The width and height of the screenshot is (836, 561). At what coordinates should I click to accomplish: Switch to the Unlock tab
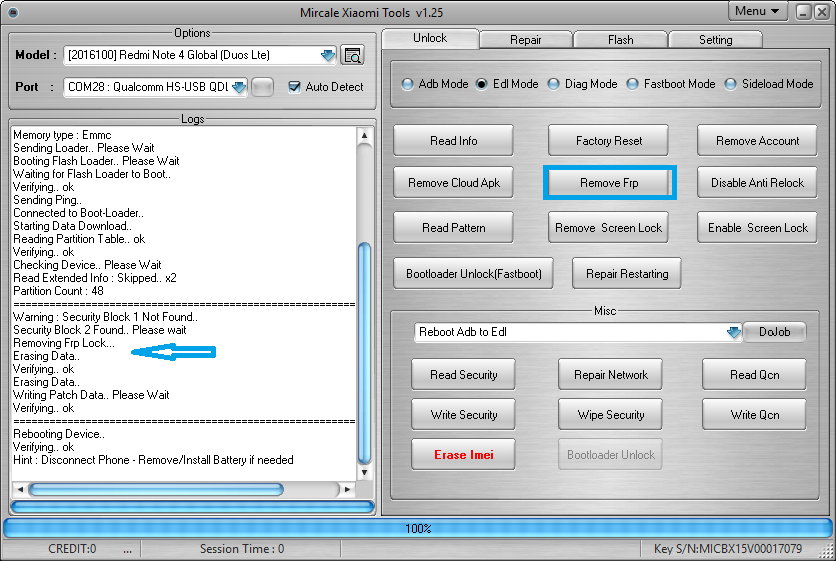click(x=430, y=38)
